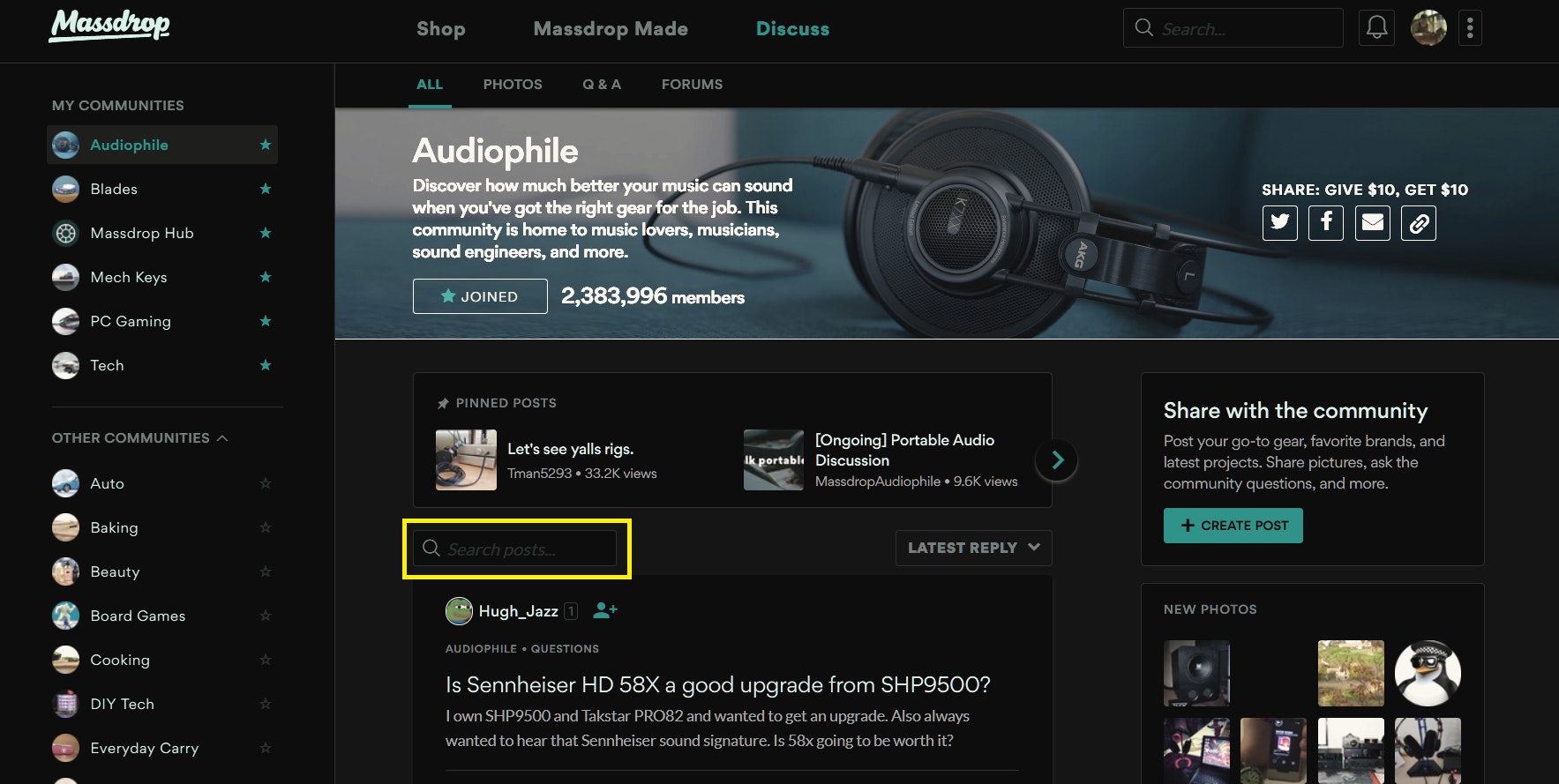Open the three-dot more options menu

click(1469, 28)
